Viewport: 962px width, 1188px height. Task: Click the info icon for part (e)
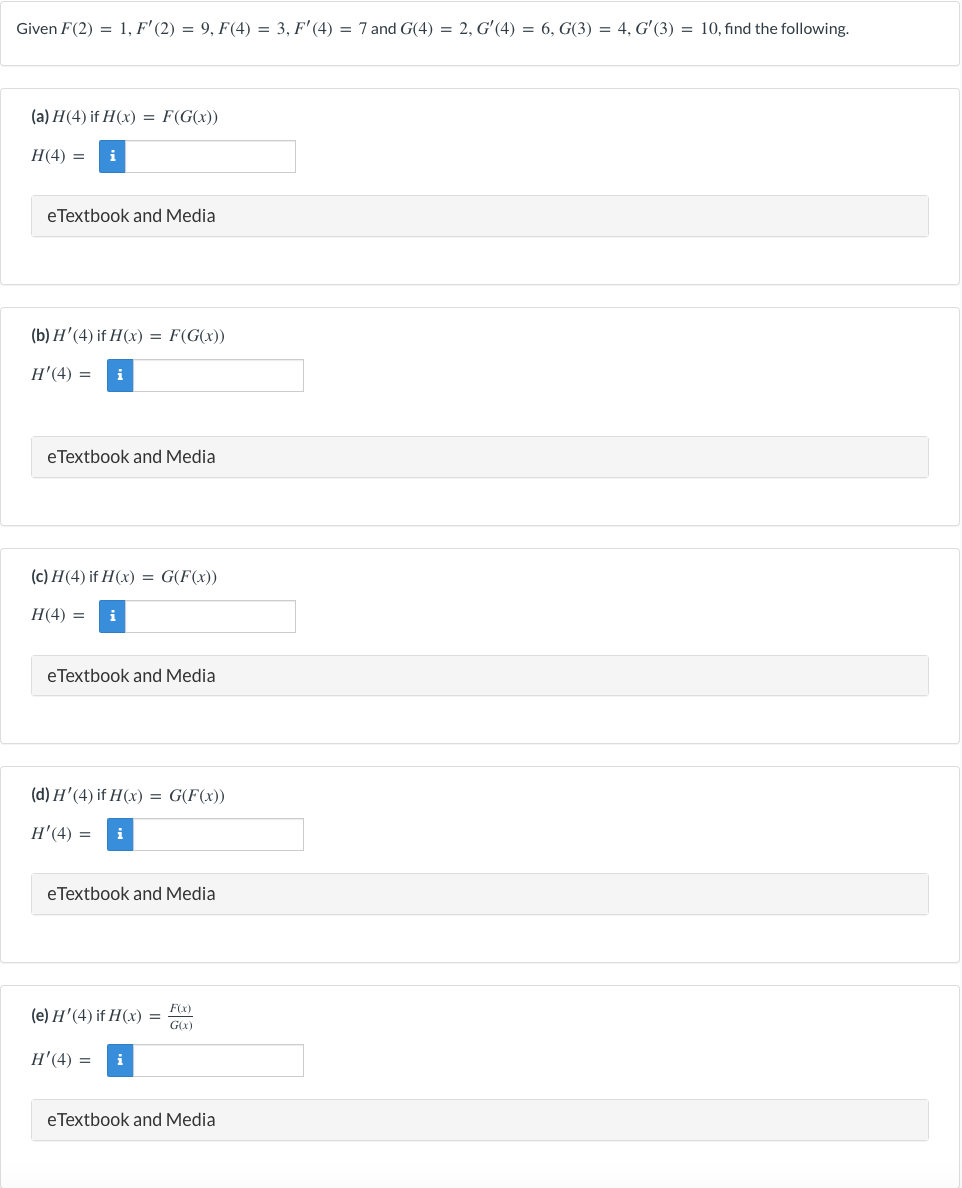(120, 1060)
